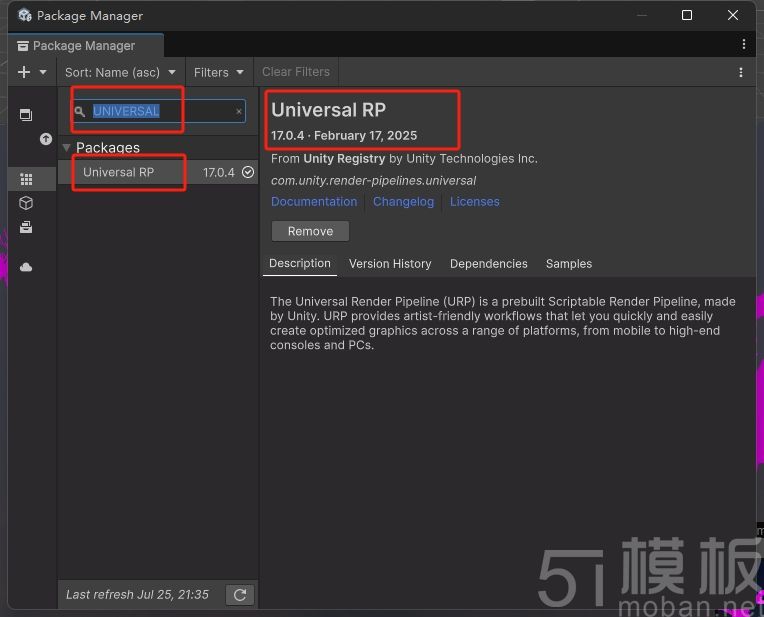Collapse the Packages group
Screen dimensions: 764x617
click(x=66, y=147)
